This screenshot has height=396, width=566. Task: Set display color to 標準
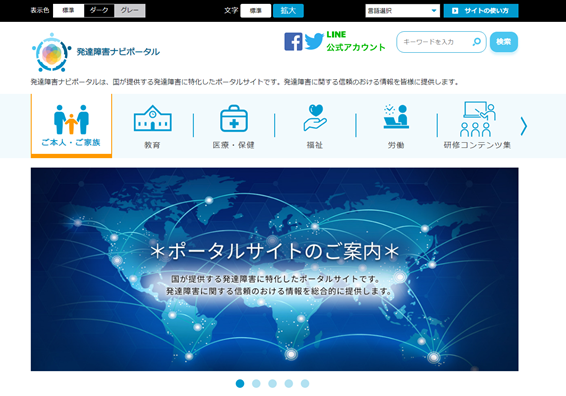point(69,10)
